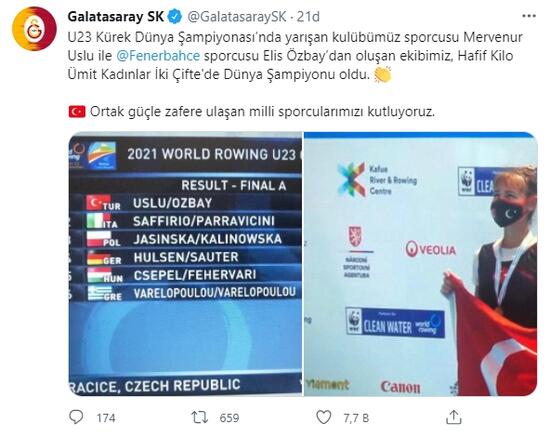Click the 21d timestamp link
The image size is (550, 437).
[x=308, y=16]
